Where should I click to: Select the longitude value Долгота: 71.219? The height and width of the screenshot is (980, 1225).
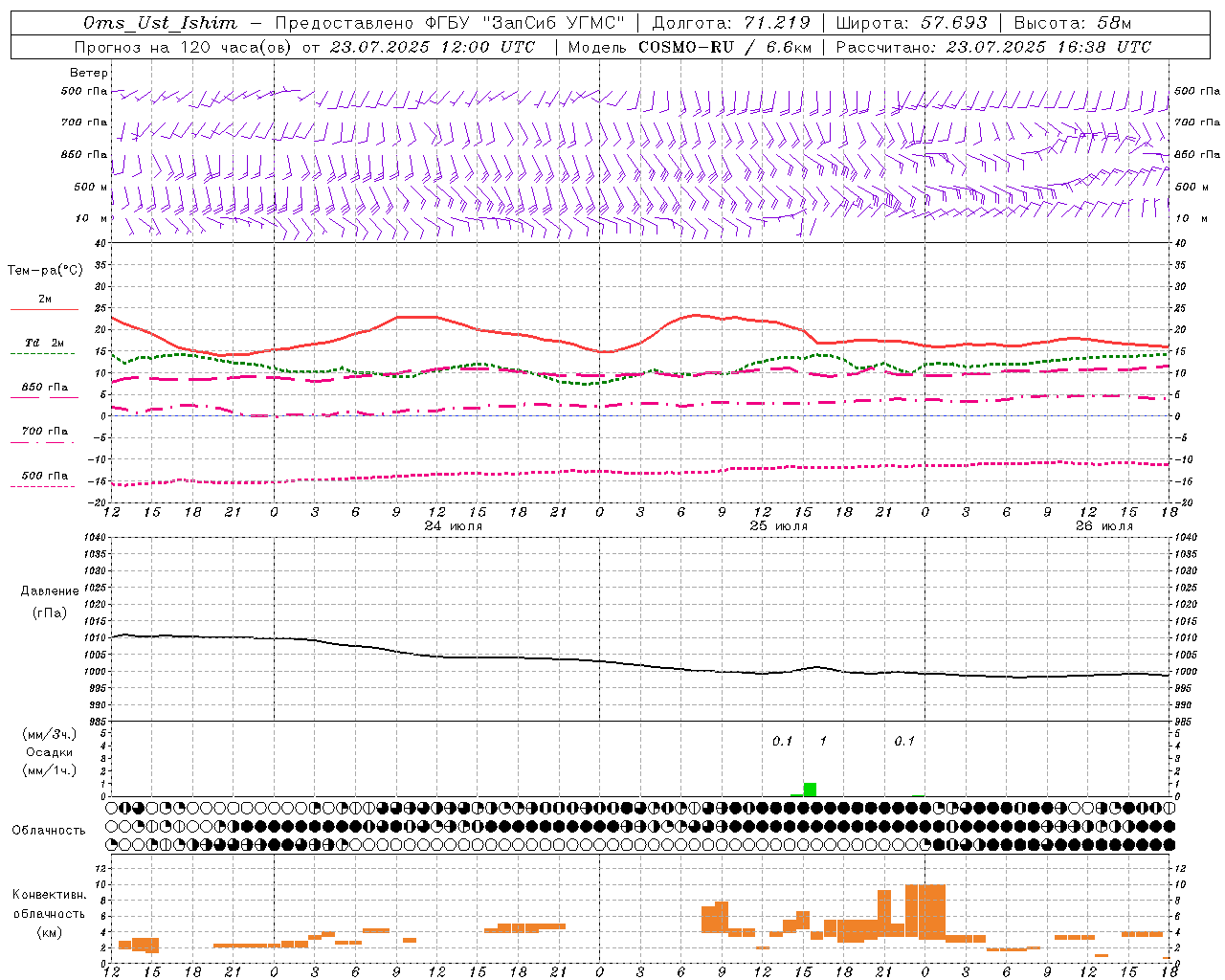[731, 23]
